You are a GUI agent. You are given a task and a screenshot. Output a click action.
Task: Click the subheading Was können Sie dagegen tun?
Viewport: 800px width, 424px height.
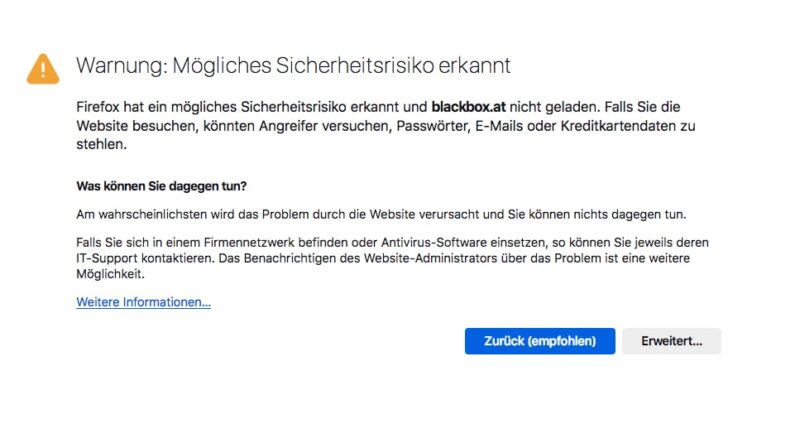[x=161, y=186]
